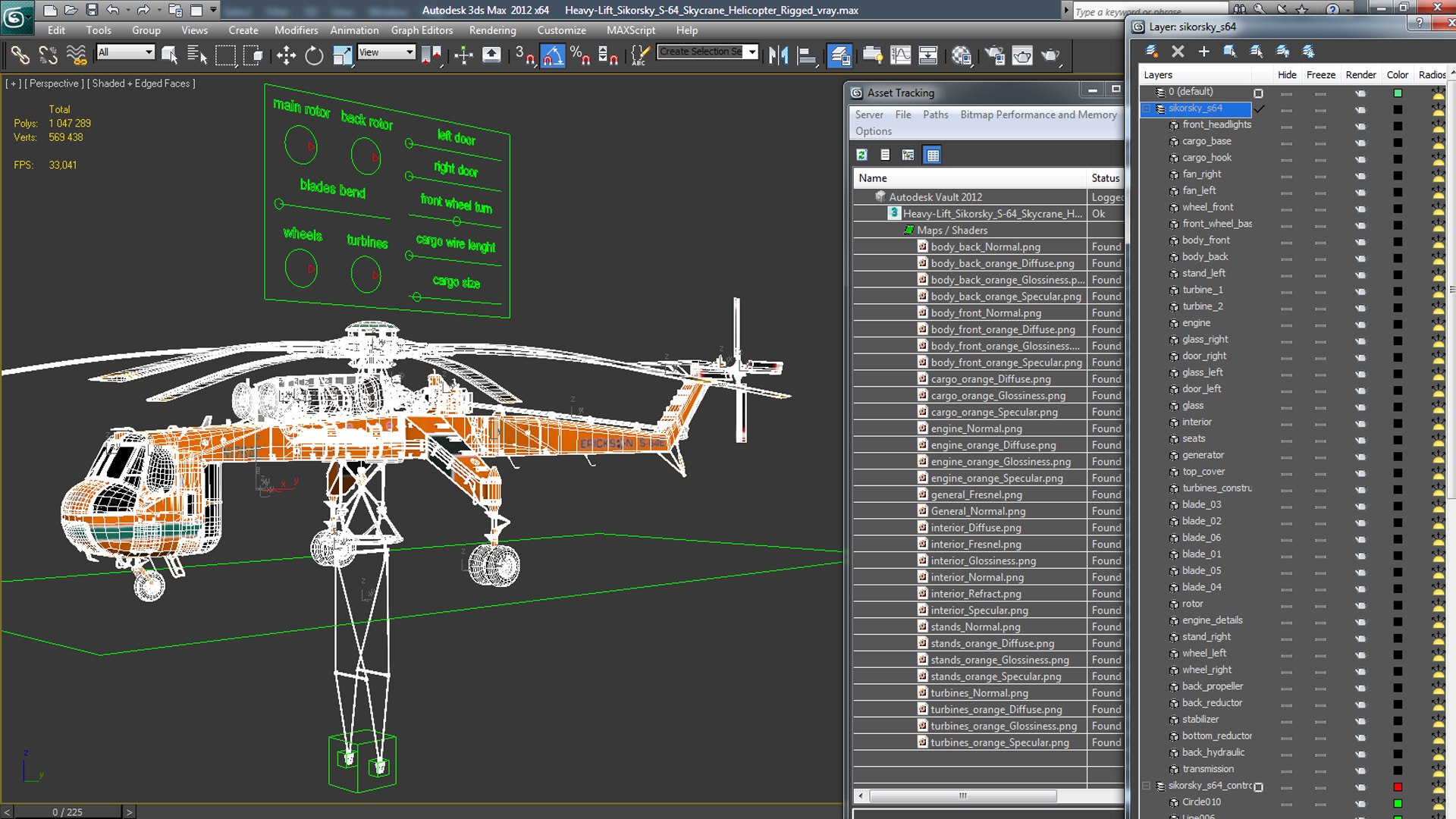1456x819 pixels.
Task: Activate the Select Object tool
Action: [169, 55]
